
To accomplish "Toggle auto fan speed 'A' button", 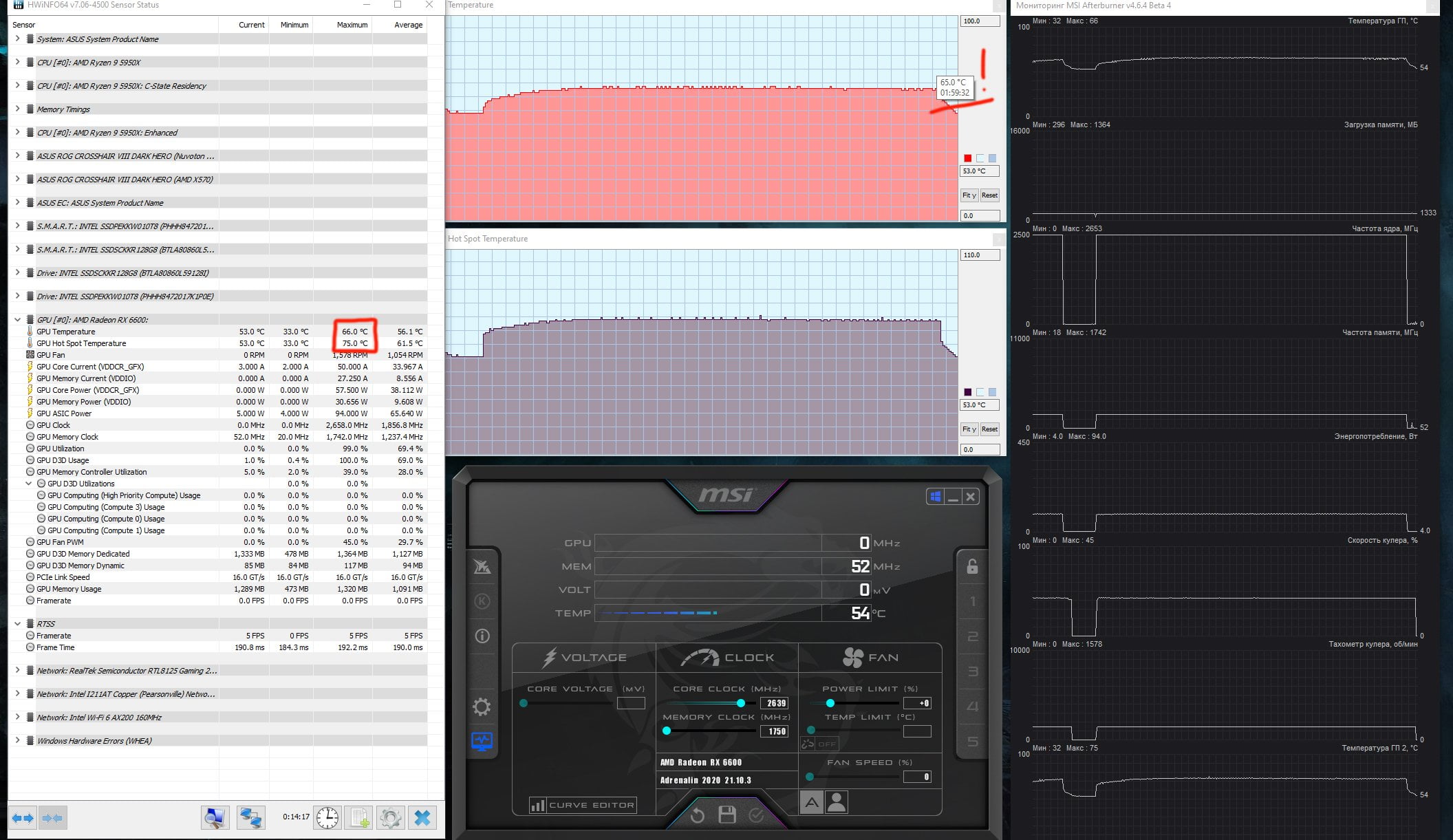I will [x=812, y=802].
